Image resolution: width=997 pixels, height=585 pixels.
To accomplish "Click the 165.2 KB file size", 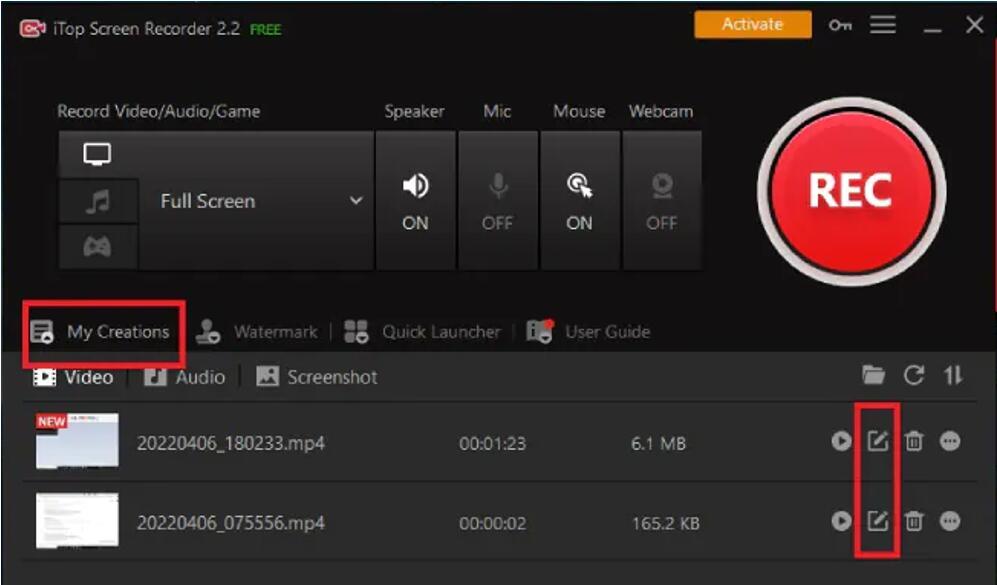I will pyautogui.click(x=666, y=523).
